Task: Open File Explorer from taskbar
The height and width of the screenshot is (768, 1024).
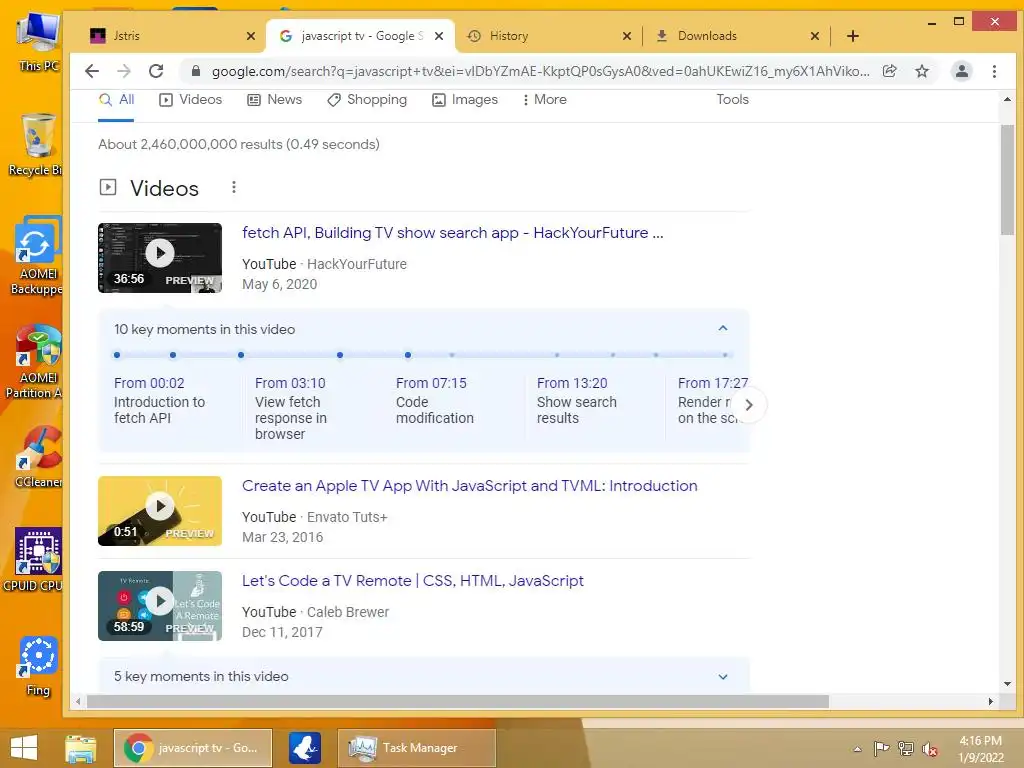Action: pyautogui.click(x=81, y=748)
